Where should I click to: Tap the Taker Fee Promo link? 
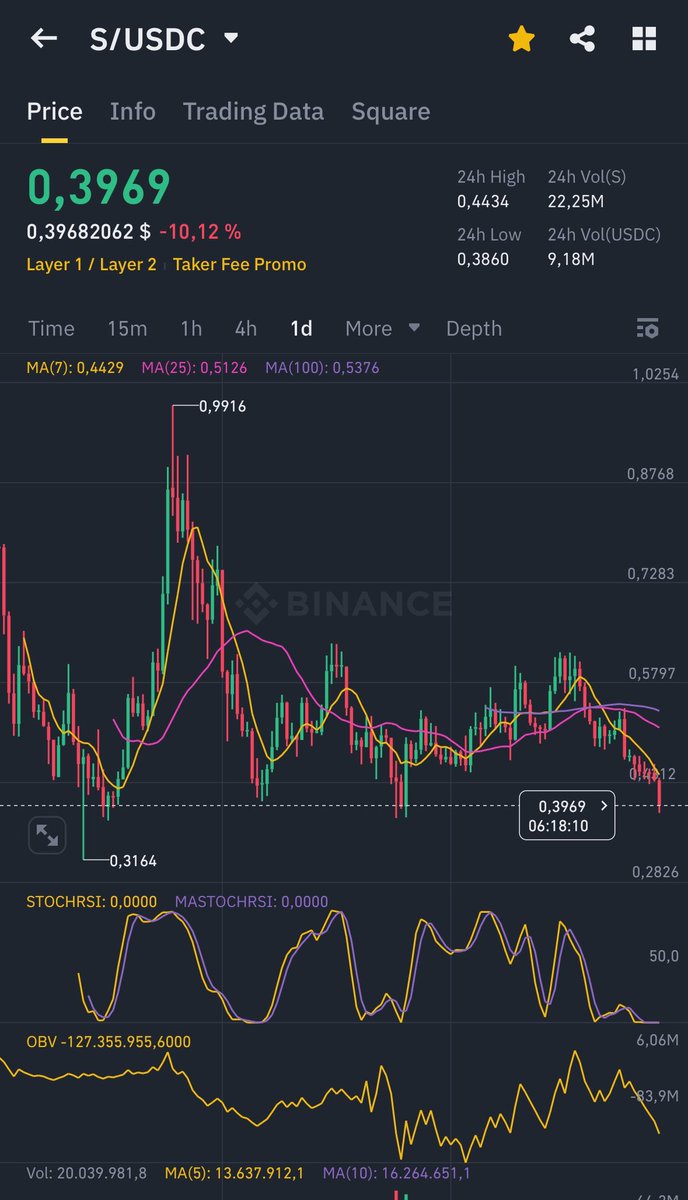click(239, 264)
